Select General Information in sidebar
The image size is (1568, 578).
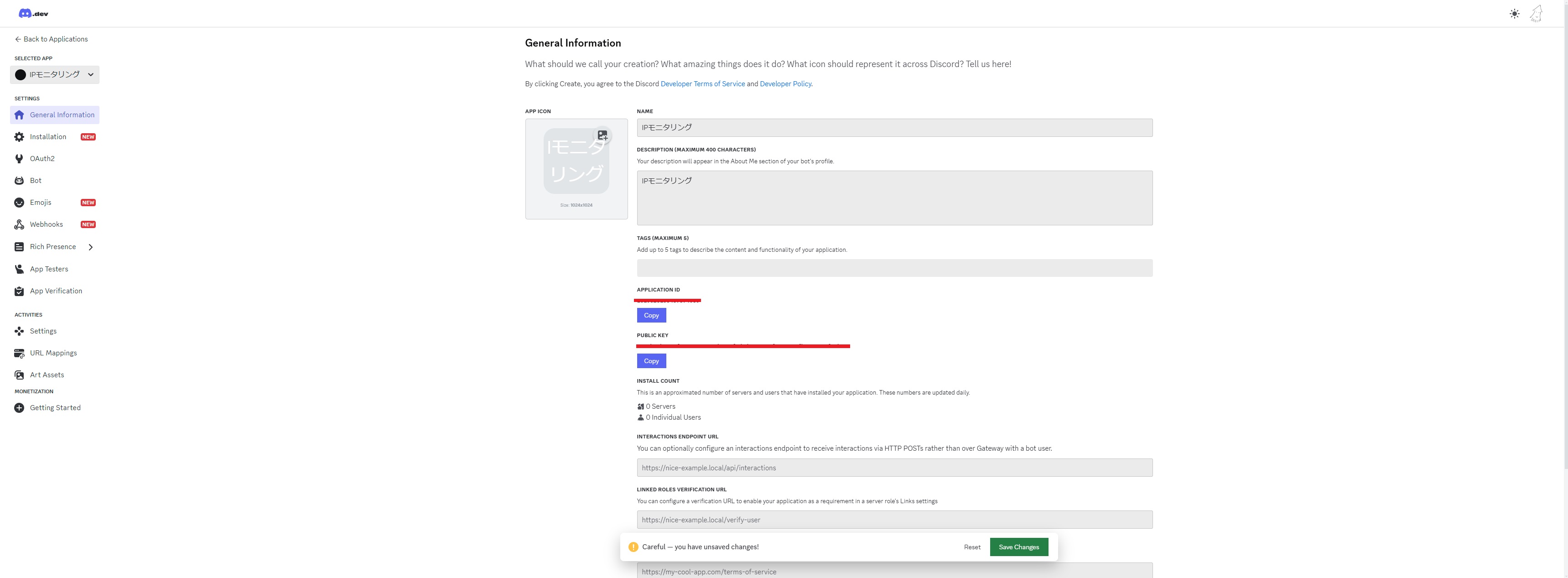click(62, 115)
